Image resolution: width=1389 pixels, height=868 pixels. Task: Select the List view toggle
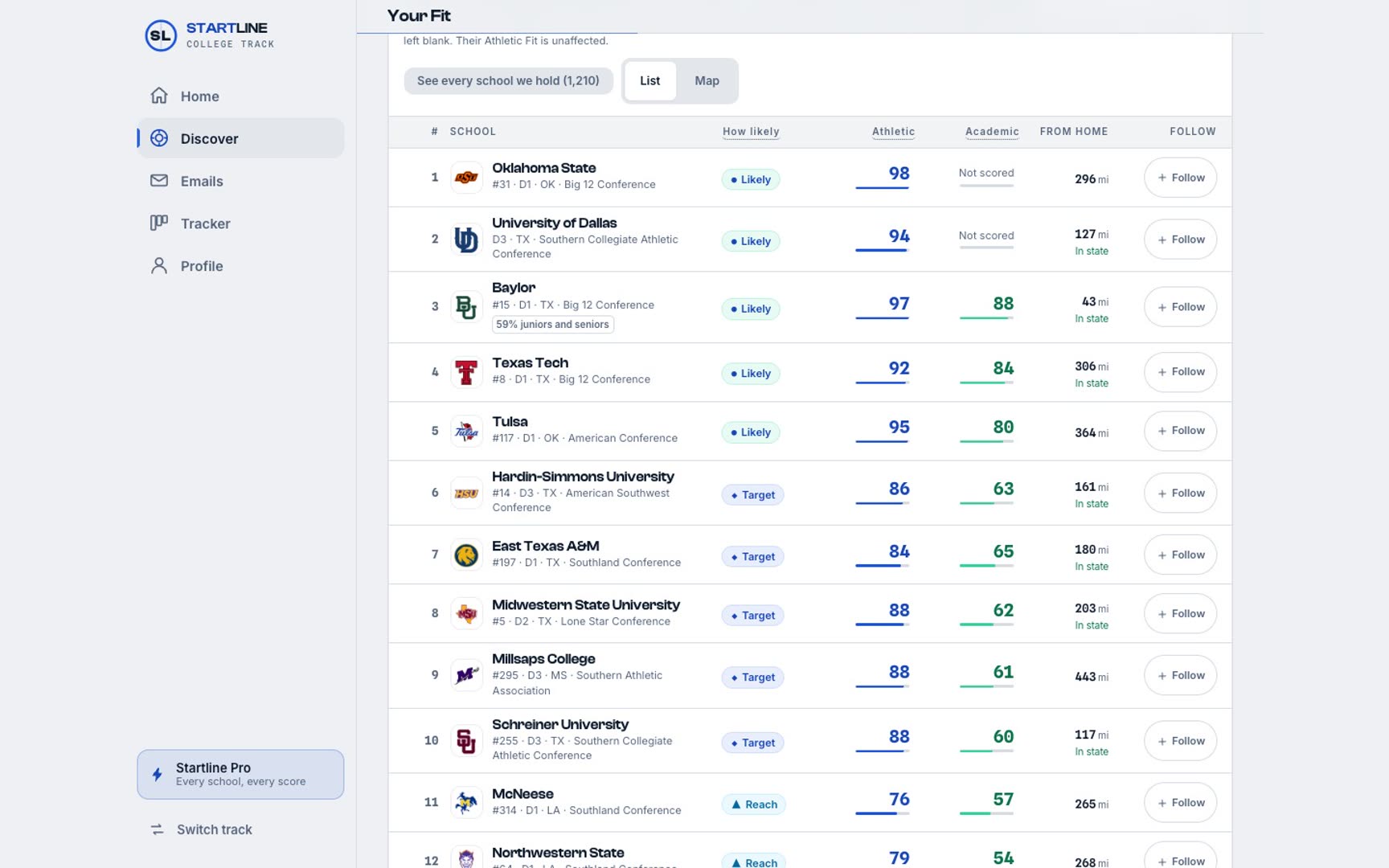click(x=649, y=81)
